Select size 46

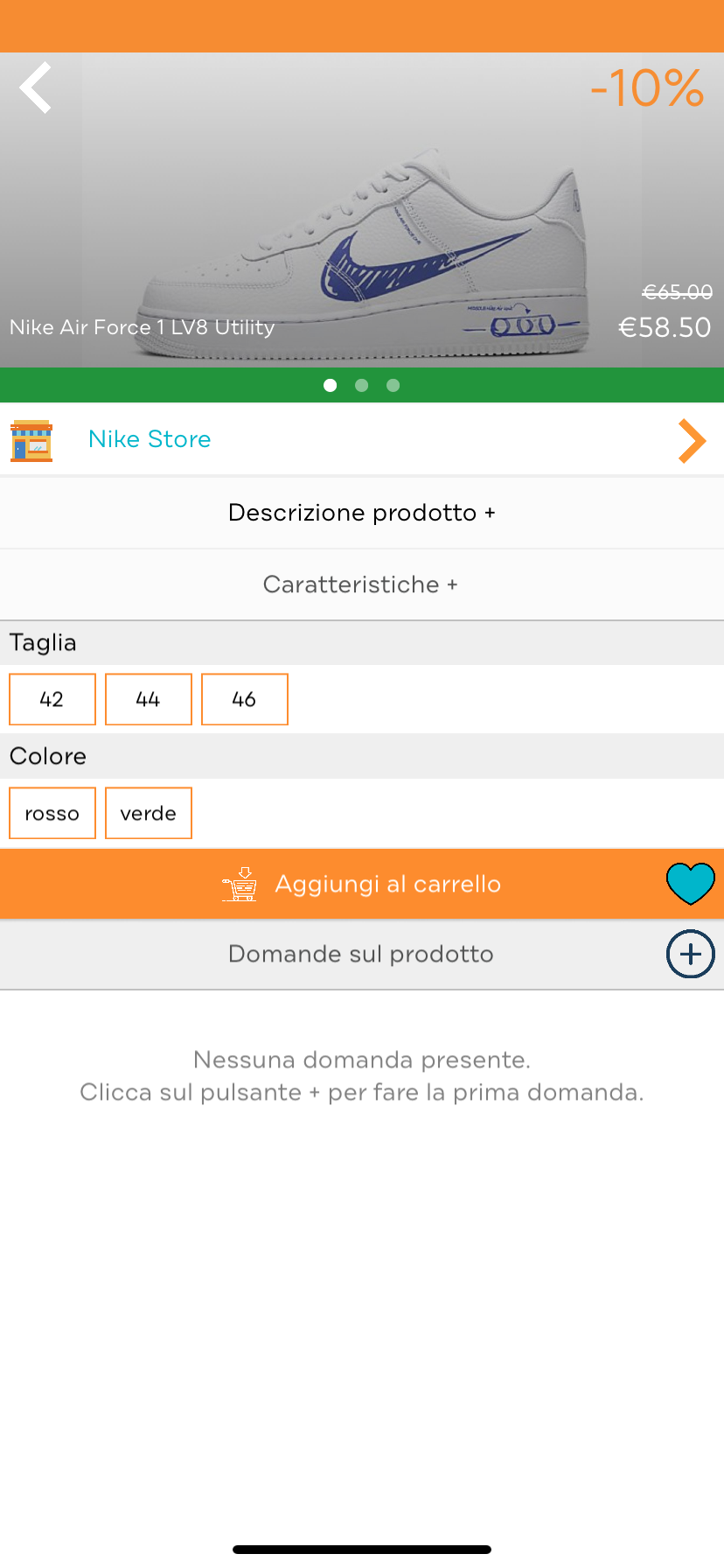[245, 699]
